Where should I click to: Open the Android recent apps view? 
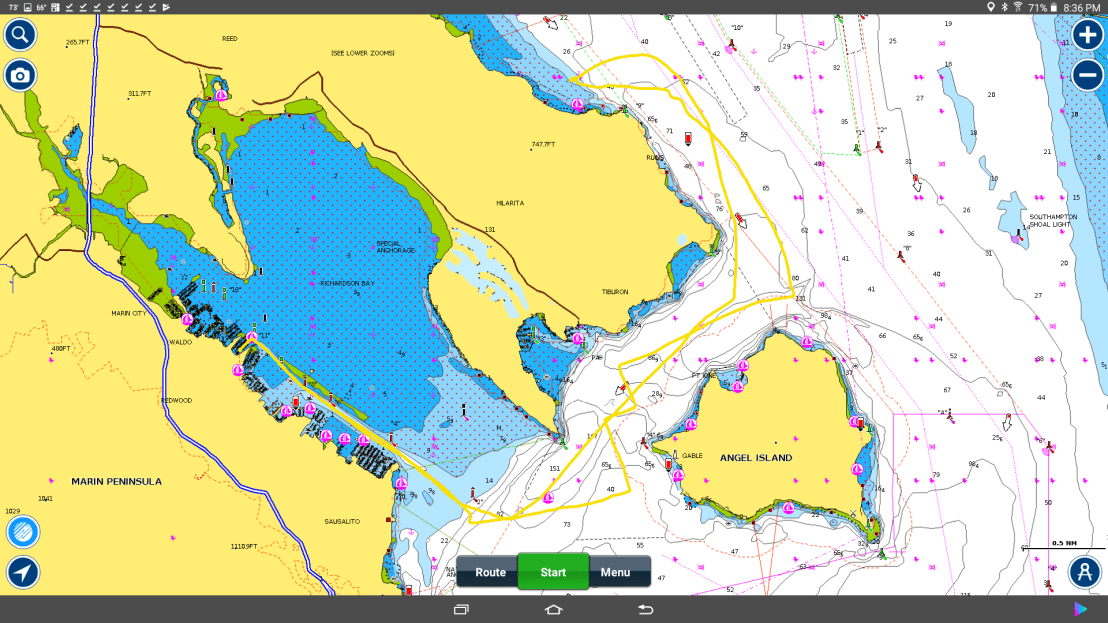tap(461, 609)
